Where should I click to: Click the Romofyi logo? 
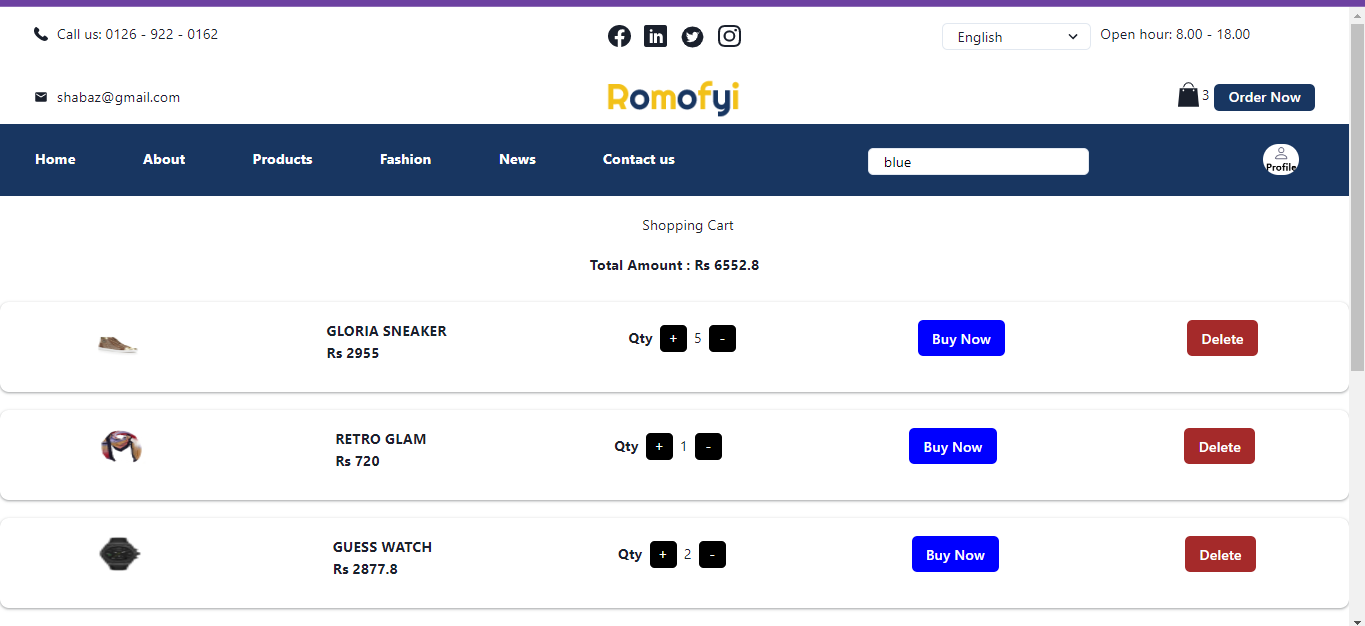coord(673,98)
